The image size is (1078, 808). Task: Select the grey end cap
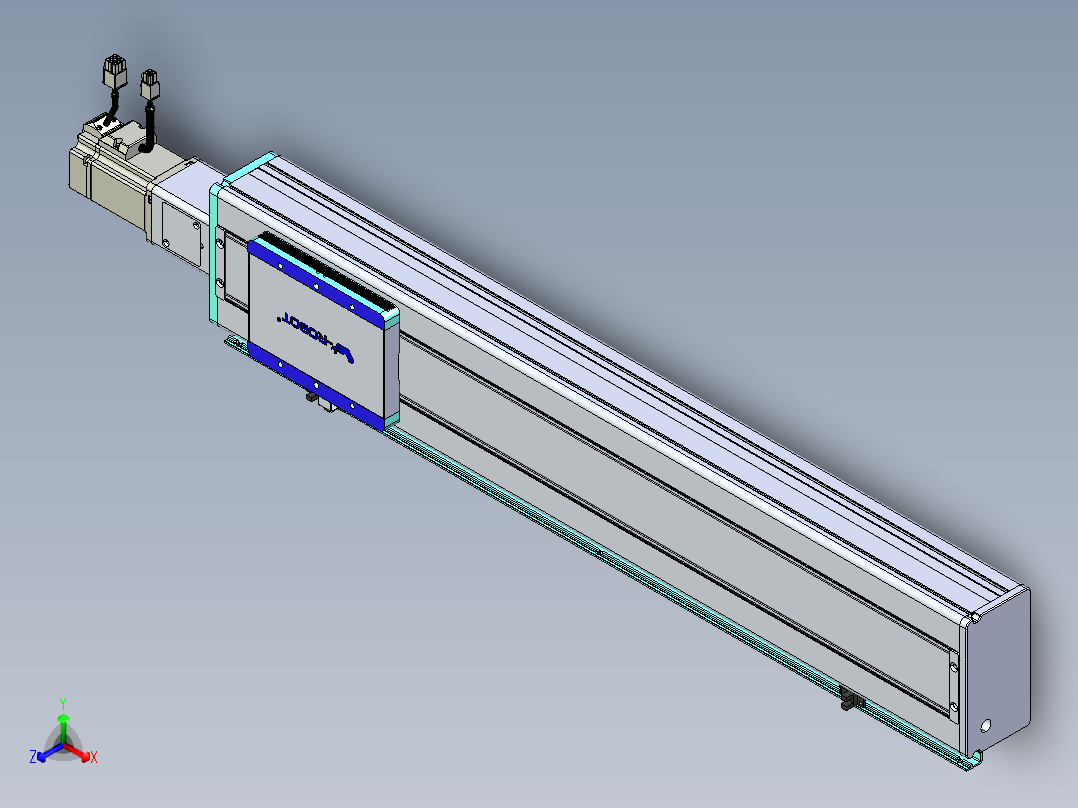[997, 671]
